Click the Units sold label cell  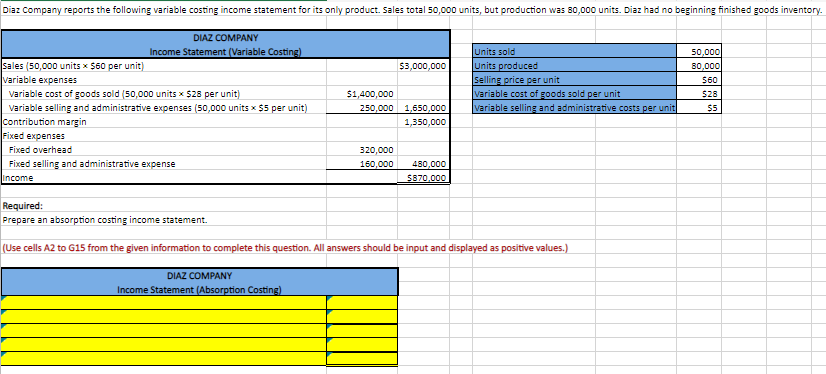[x=575, y=52]
